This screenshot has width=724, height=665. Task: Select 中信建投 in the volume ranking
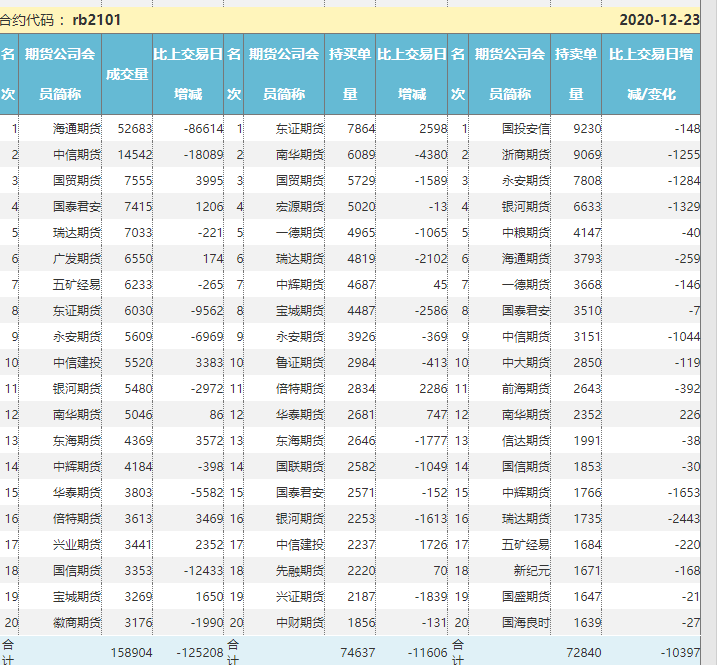click(77, 363)
